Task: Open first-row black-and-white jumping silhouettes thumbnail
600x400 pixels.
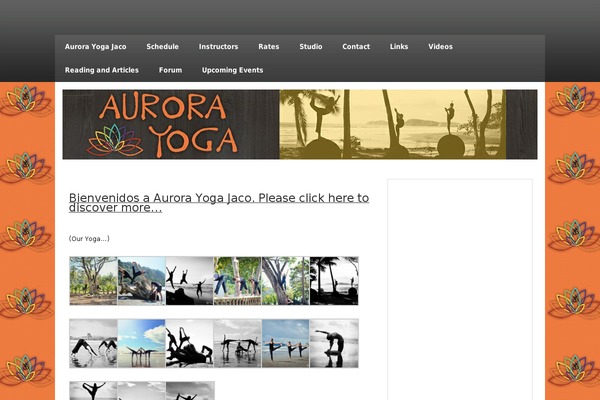Action: point(189,281)
